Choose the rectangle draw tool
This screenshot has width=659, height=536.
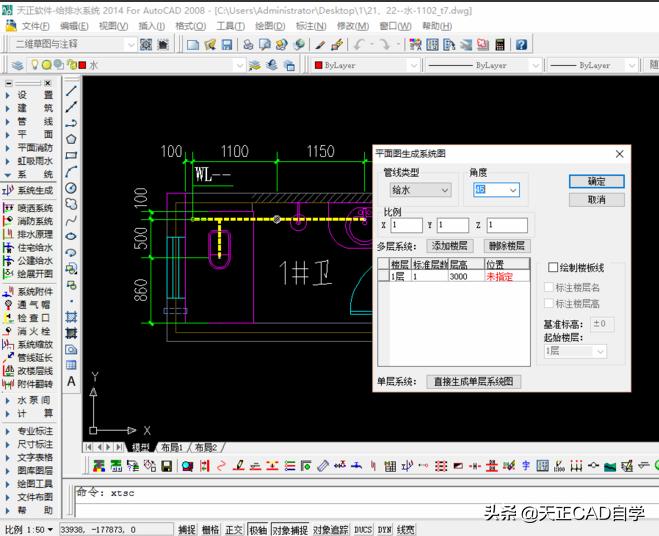coord(72,155)
